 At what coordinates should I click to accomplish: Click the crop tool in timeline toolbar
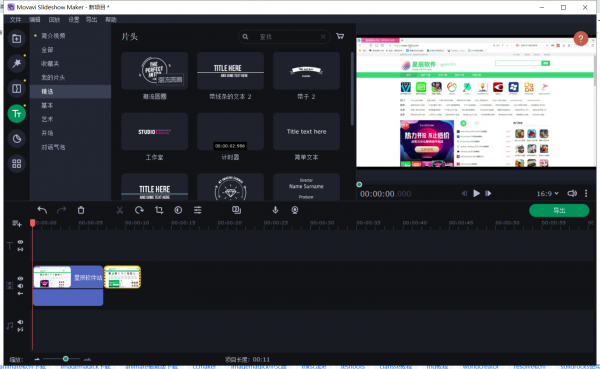(159, 210)
